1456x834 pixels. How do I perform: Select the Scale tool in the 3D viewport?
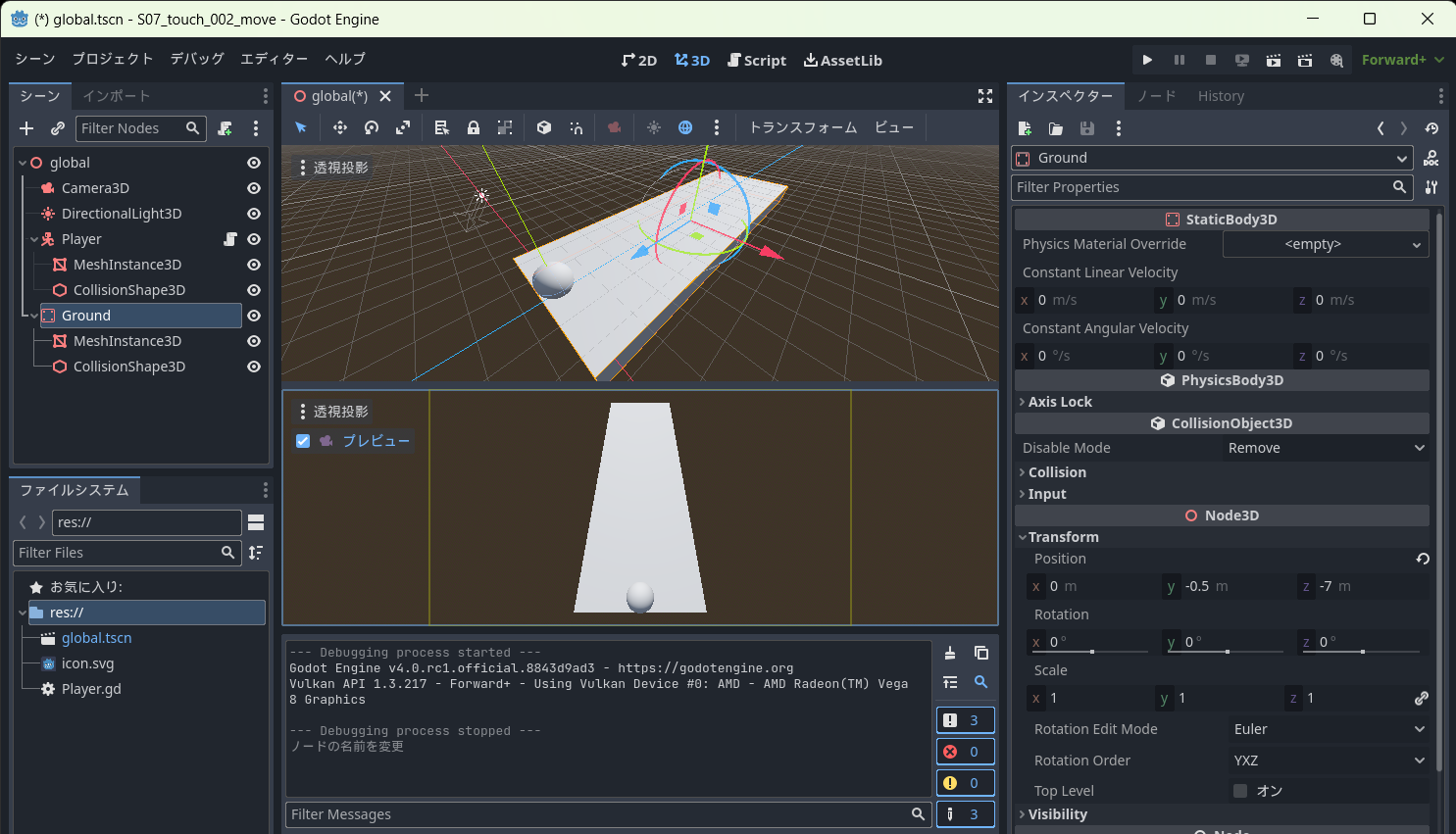click(x=401, y=127)
